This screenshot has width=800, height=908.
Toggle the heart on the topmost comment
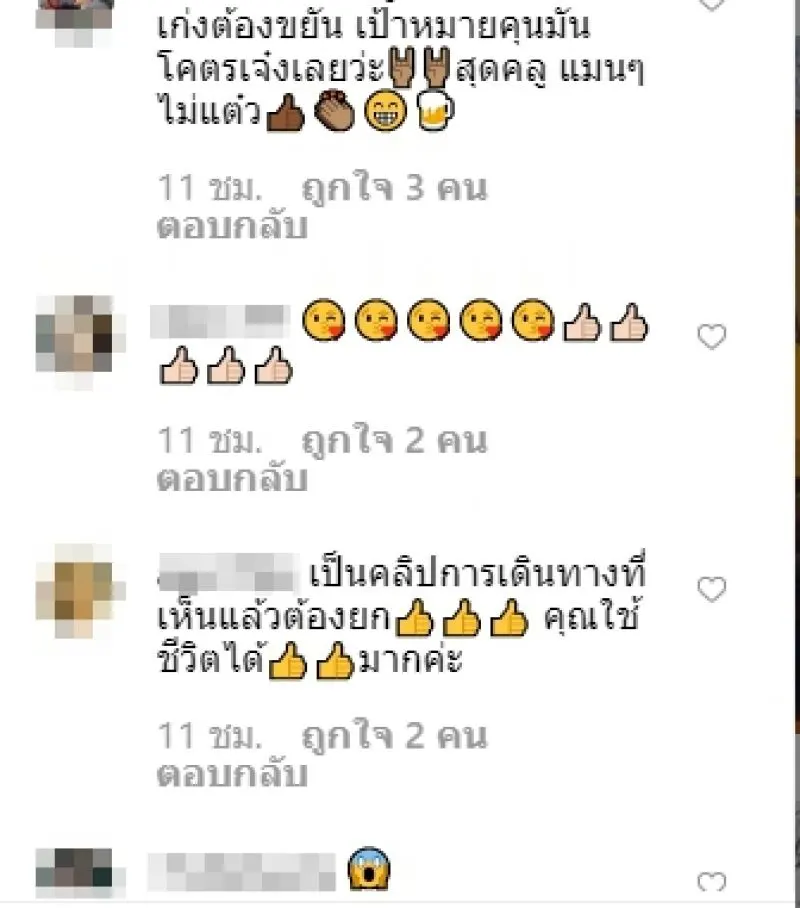pos(711,5)
